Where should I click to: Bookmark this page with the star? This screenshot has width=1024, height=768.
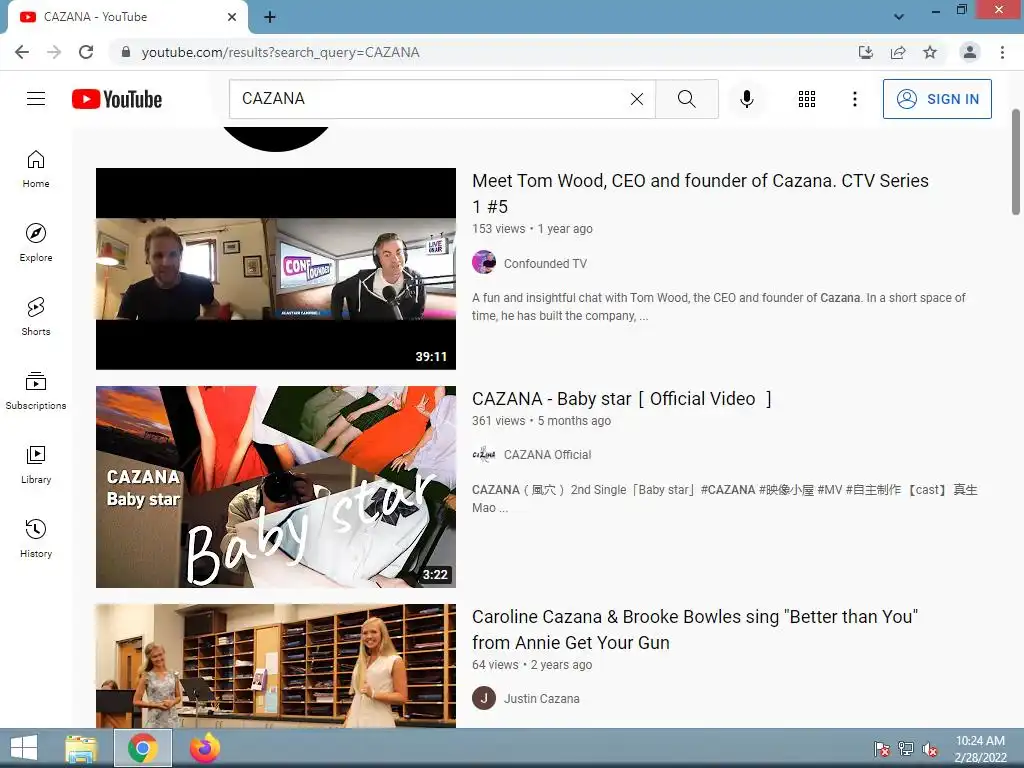(930, 52)
